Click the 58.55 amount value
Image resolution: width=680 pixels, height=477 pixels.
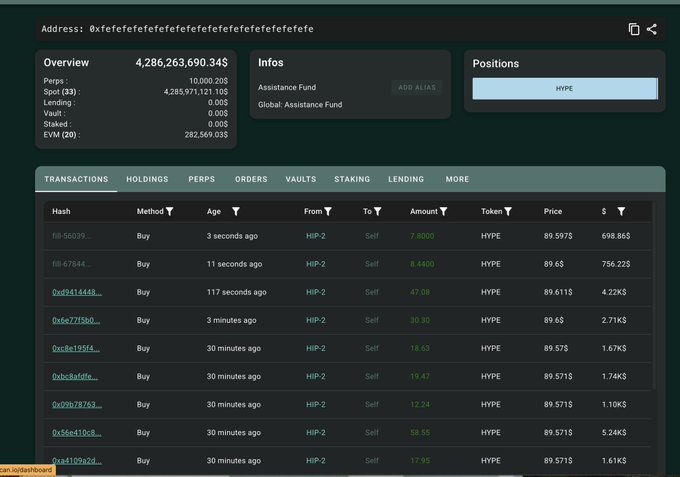pyautogui.click(x=420, y=433)
